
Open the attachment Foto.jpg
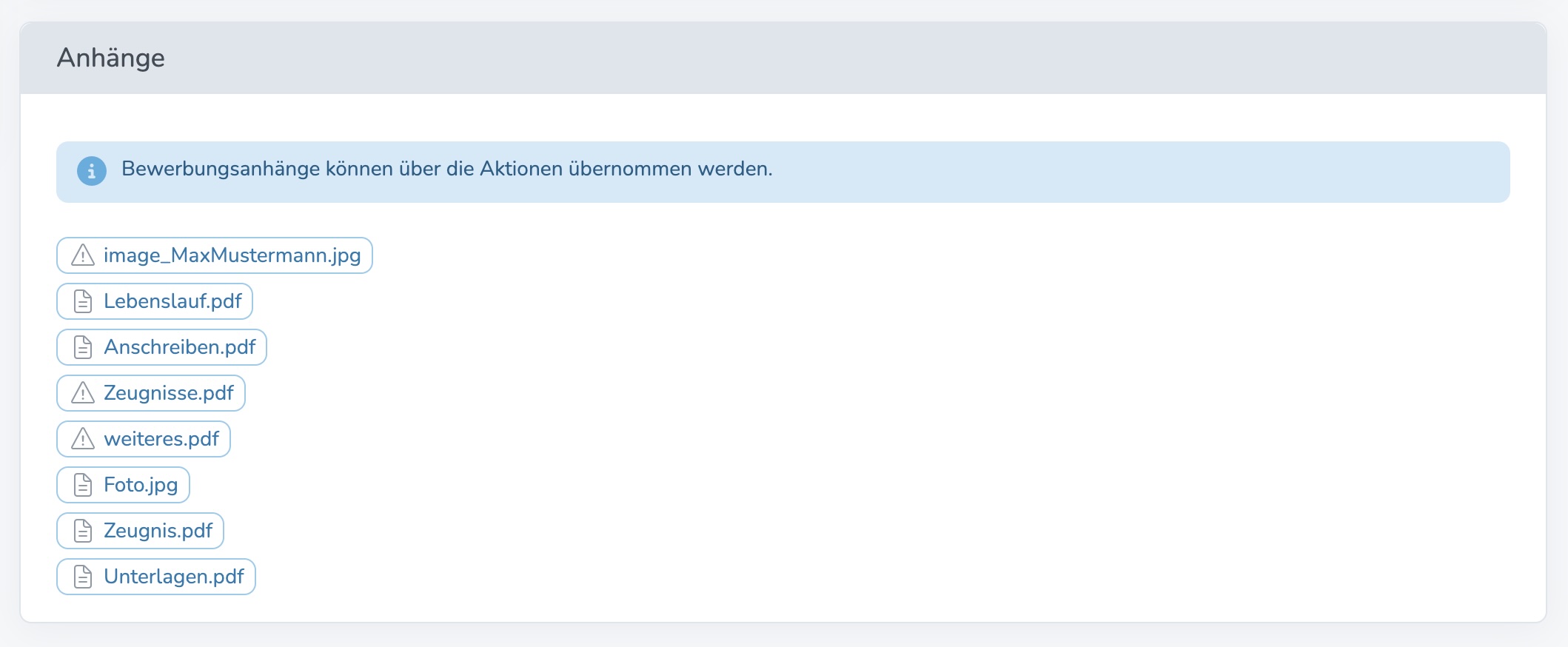point(139,485)
